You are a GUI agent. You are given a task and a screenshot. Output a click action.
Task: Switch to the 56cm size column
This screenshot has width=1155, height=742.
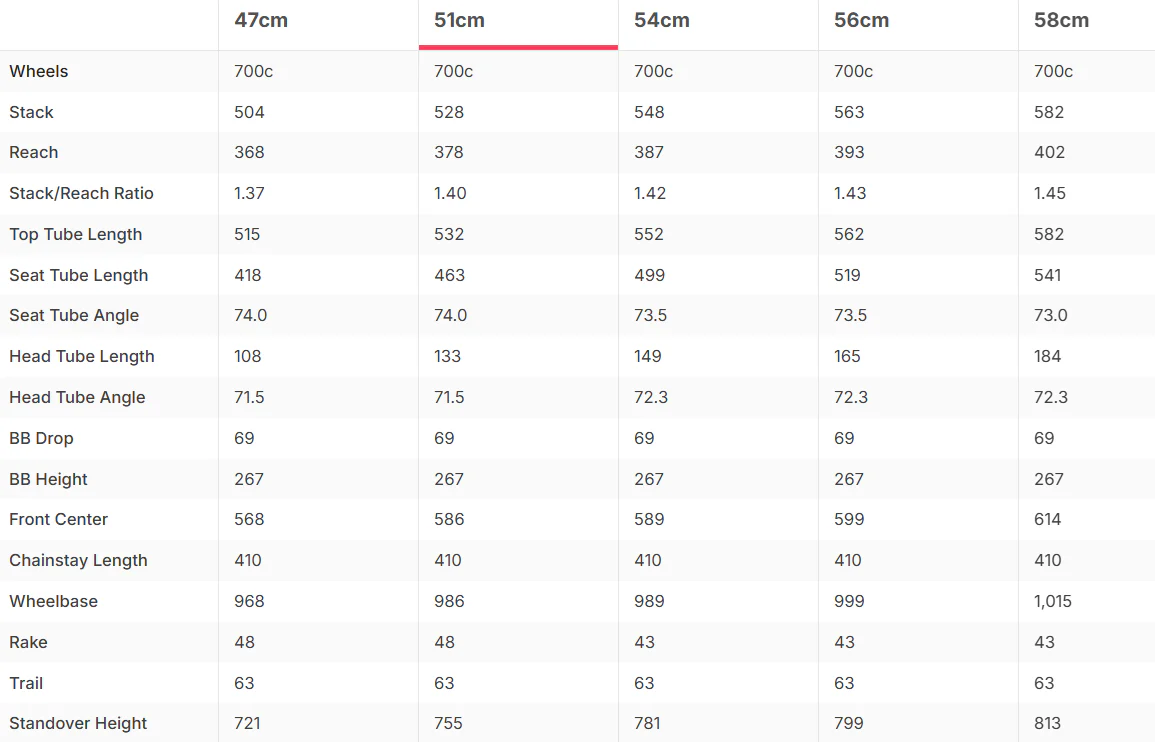click(861, 21)
